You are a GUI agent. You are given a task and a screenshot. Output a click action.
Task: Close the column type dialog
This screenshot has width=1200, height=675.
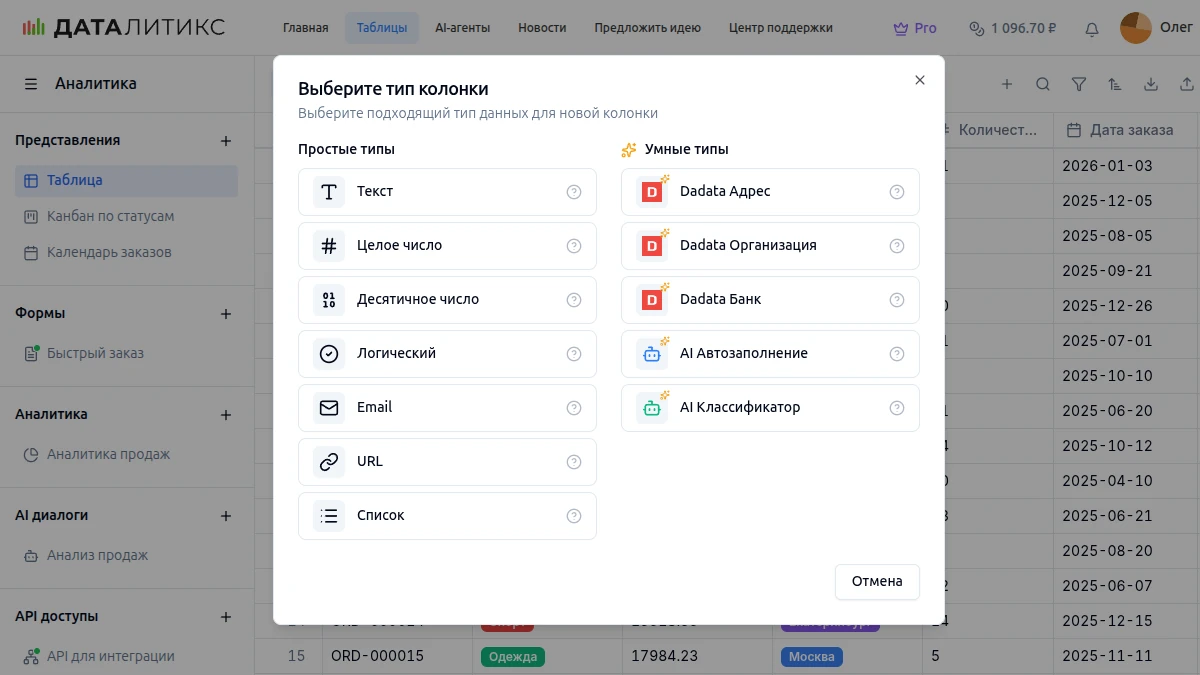[x=920, y=80]
